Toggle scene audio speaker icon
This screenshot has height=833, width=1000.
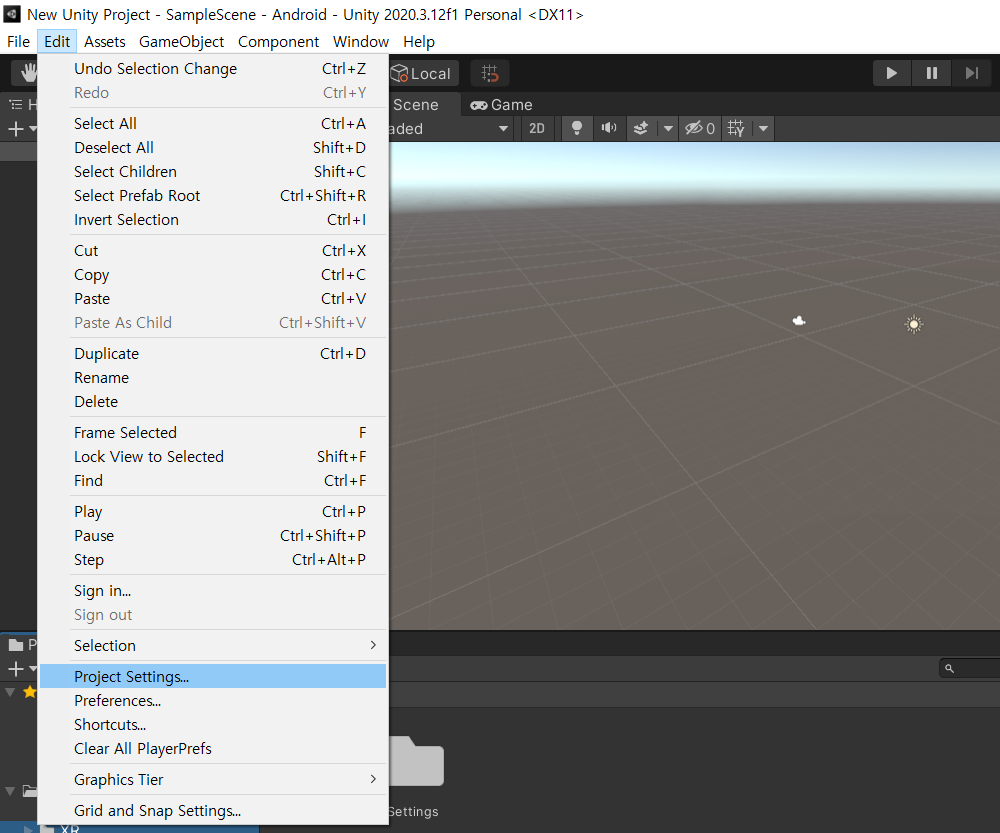[x=609, y=128]
